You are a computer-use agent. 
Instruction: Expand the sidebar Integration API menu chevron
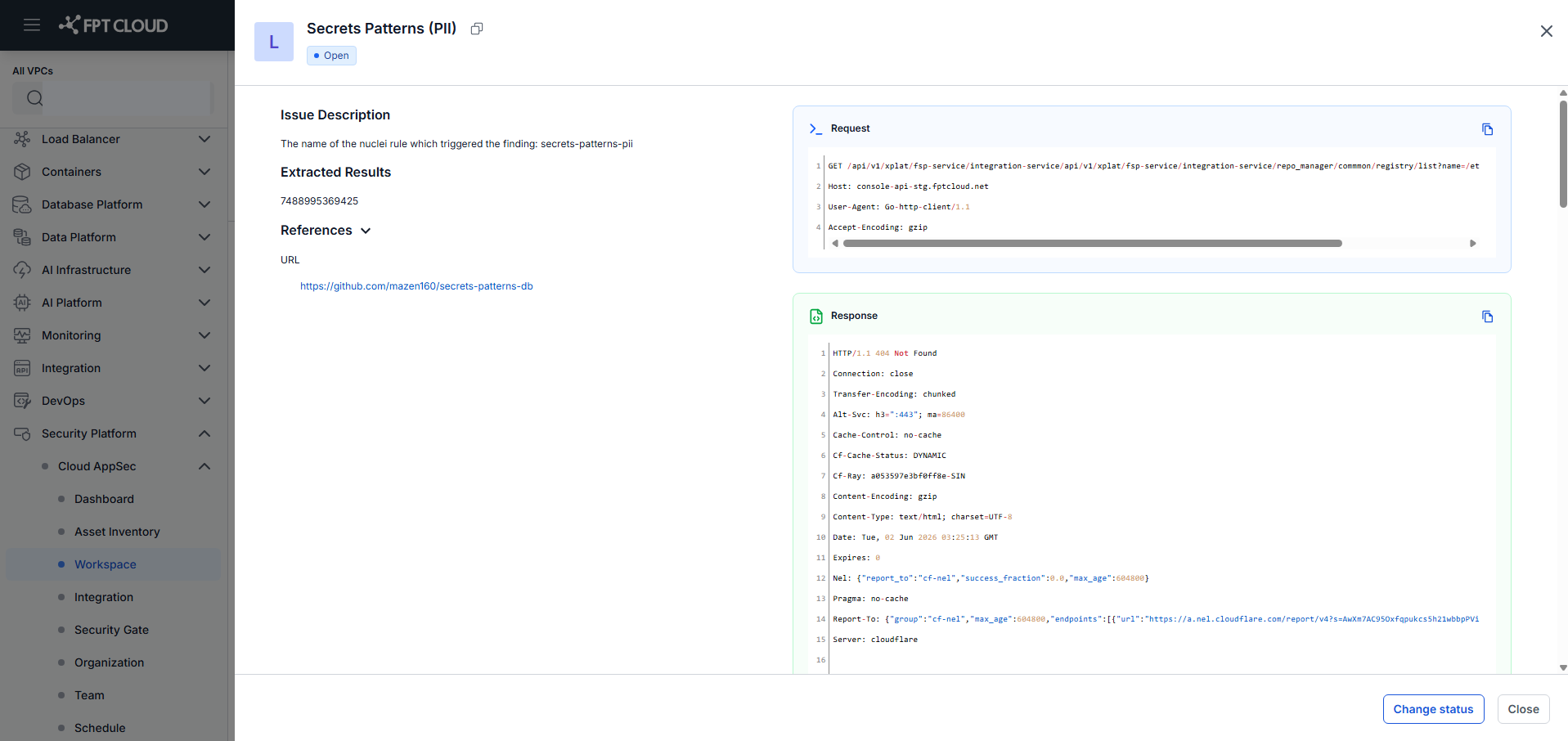pos(204,368)
